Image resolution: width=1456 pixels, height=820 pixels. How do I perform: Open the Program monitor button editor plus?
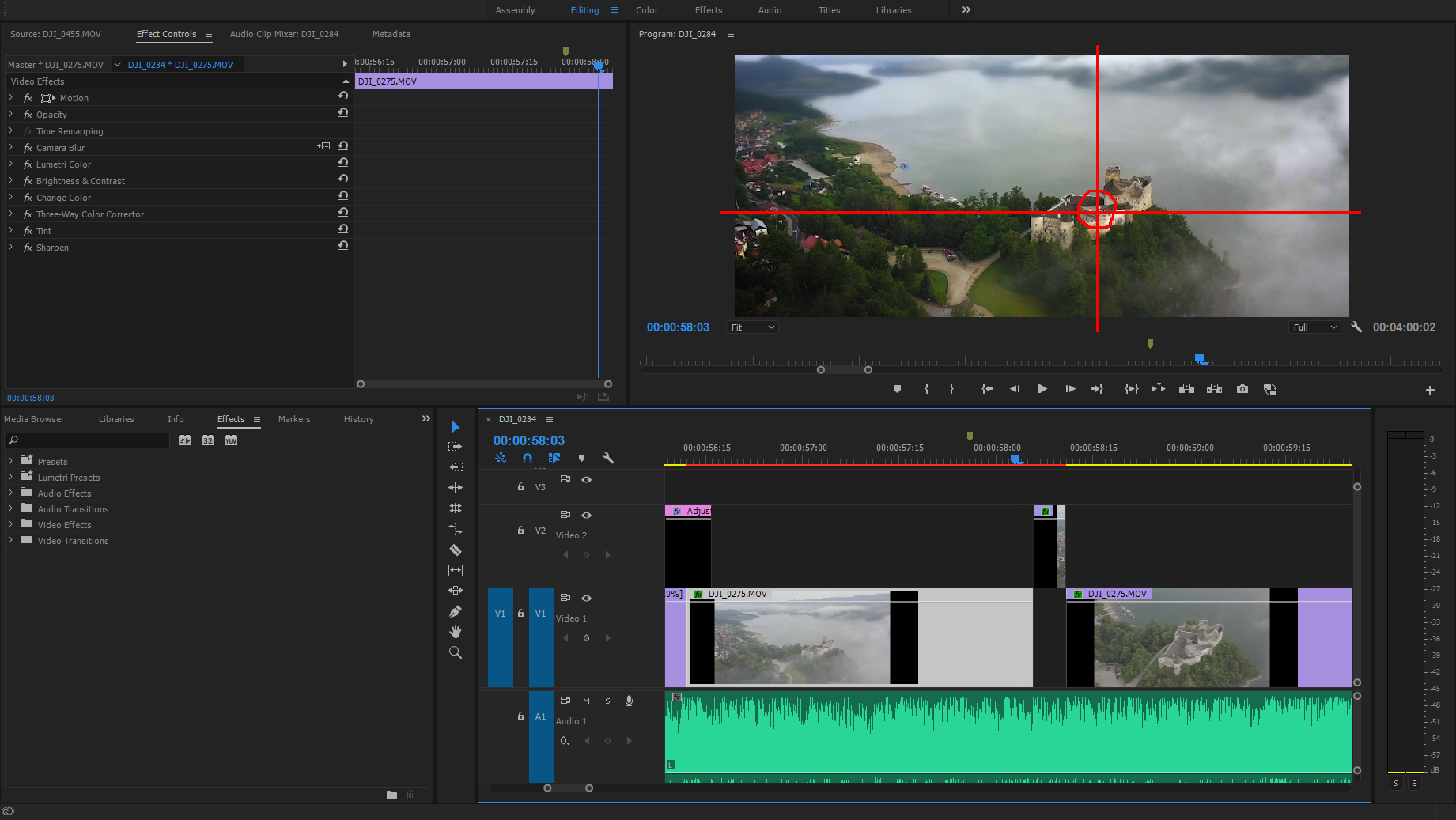point(1430,390)
